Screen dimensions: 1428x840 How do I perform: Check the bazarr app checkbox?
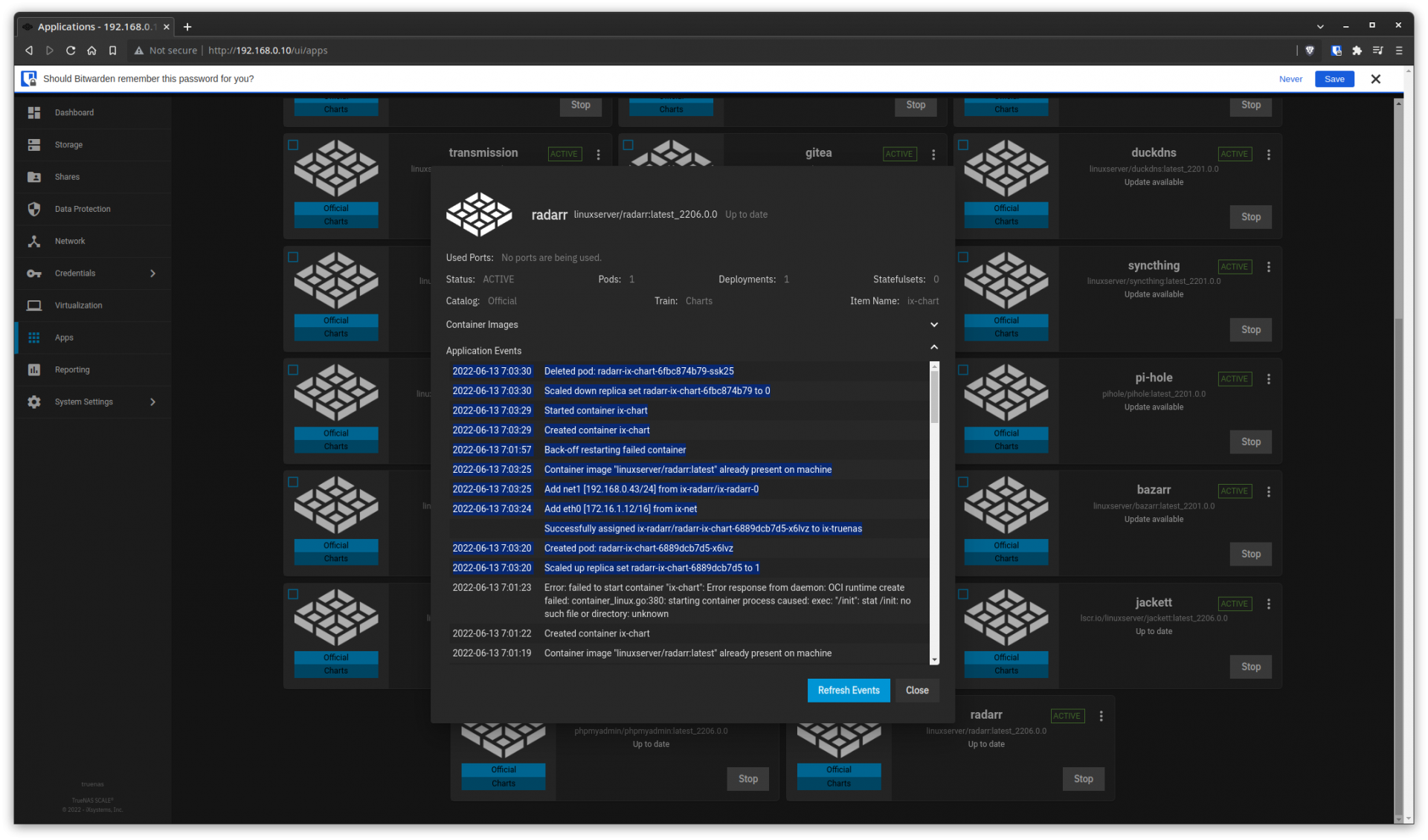pos(963,482)
